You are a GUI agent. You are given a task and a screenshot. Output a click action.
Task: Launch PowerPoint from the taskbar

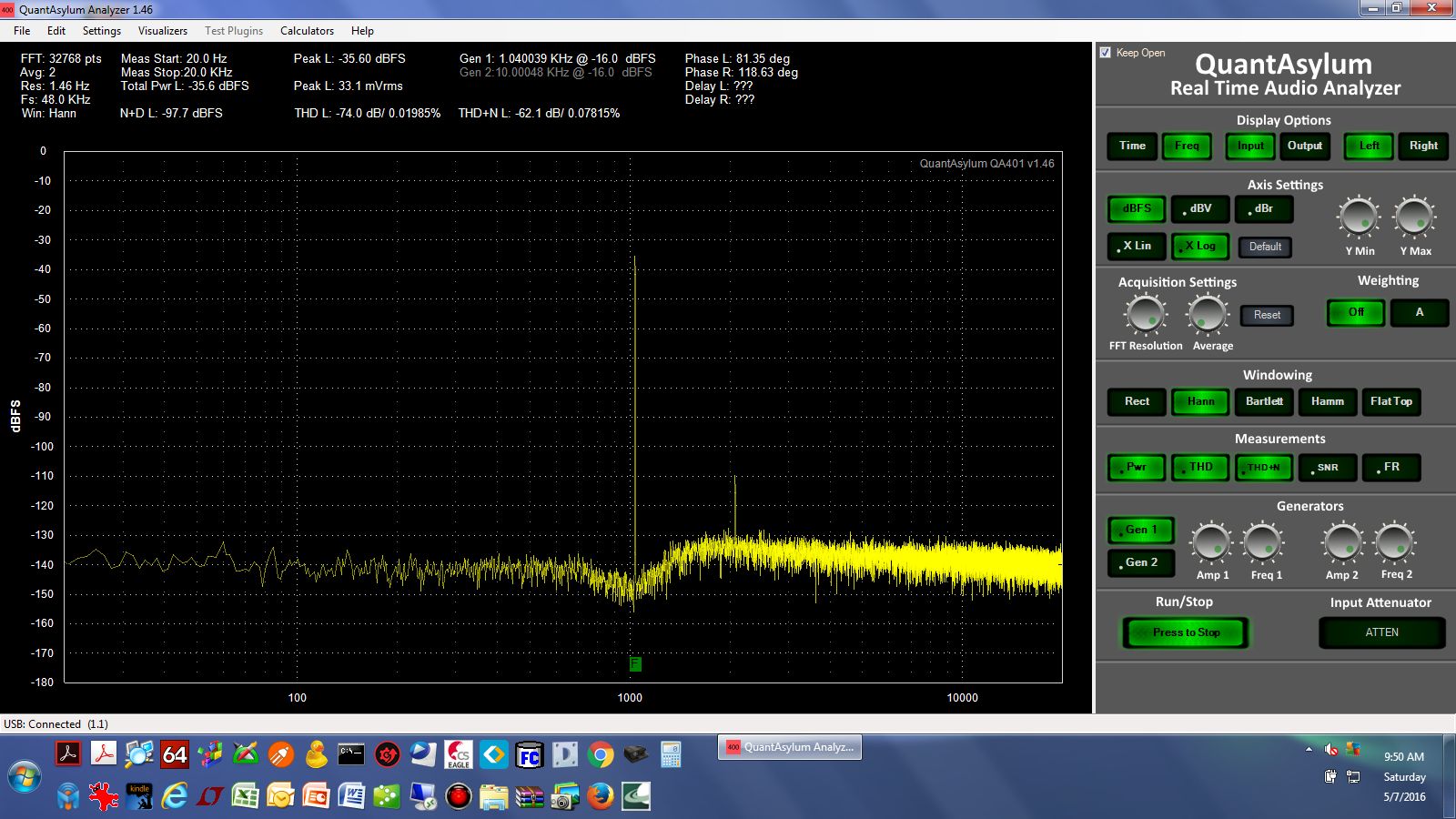pyautogui.click(x=316, y=797)
